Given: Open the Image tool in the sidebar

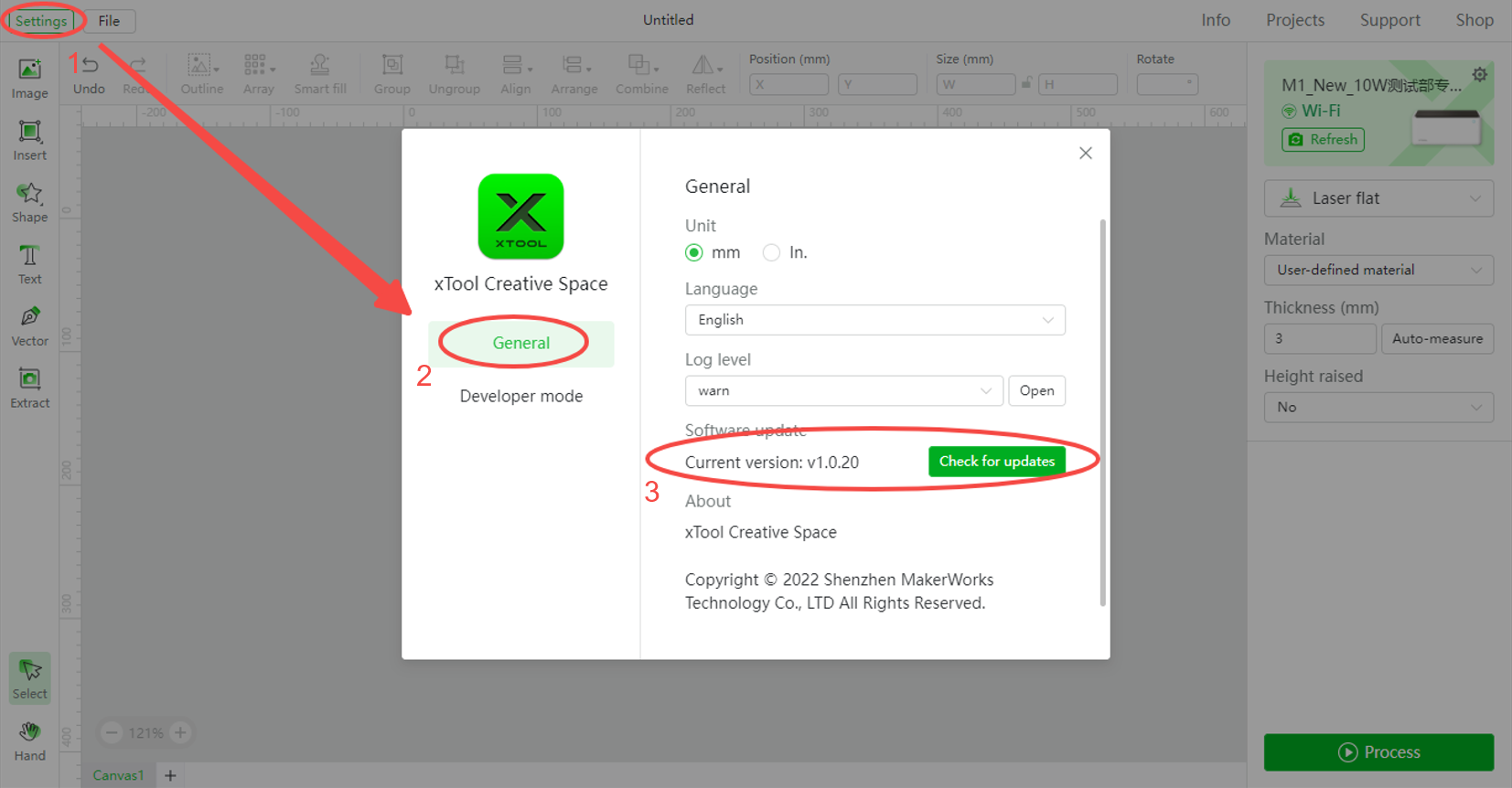Looking at the screenshot, I should [29, 79].
